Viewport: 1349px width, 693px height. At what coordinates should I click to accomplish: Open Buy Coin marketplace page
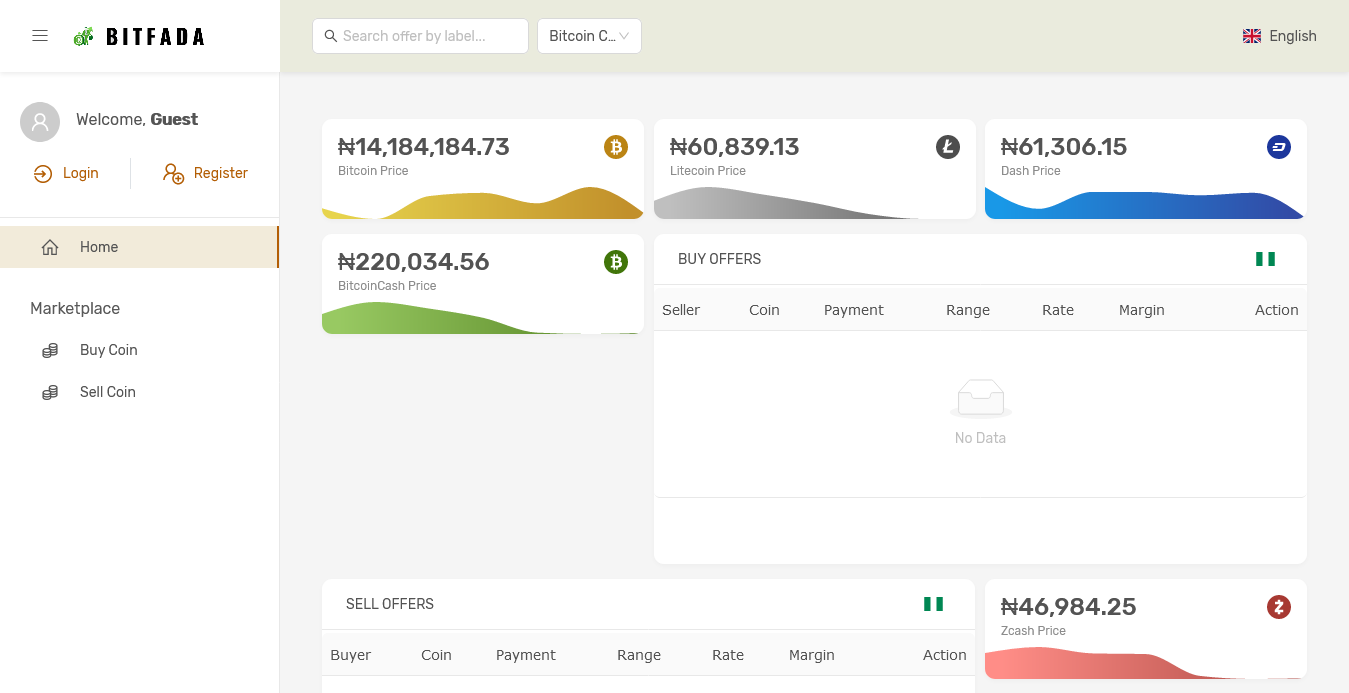click(x=108, y=350)
